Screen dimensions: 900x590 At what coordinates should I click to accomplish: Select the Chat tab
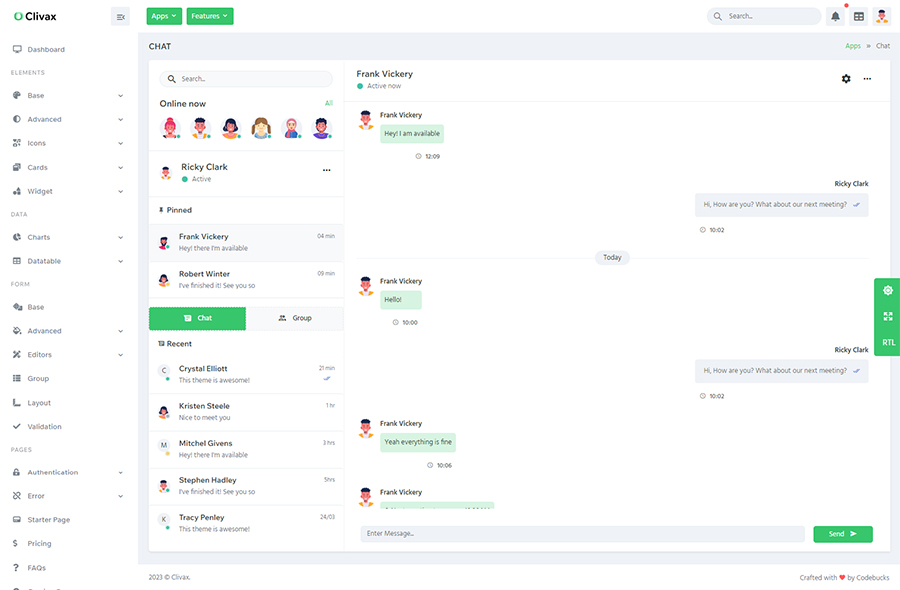pyautogui.click(x=197, y=318)
